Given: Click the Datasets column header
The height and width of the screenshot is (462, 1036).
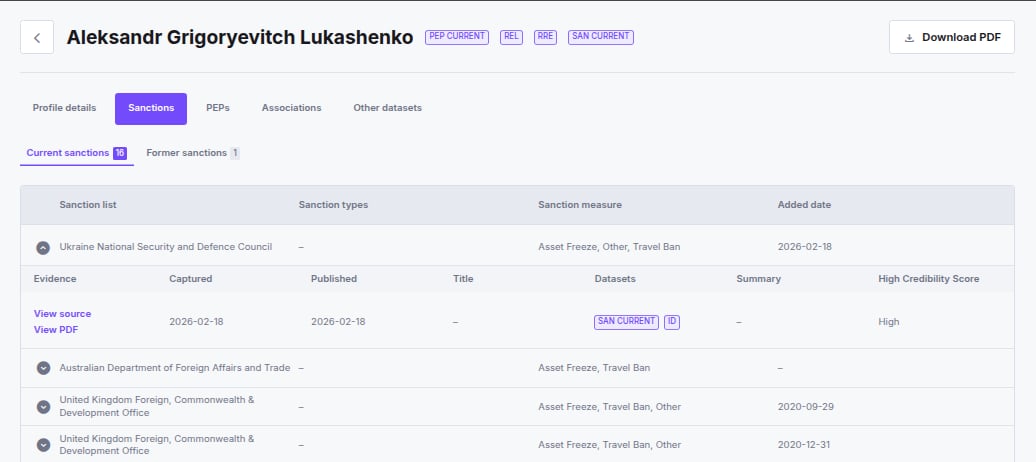Looking at the screenshot, I should tap(615, 279).
